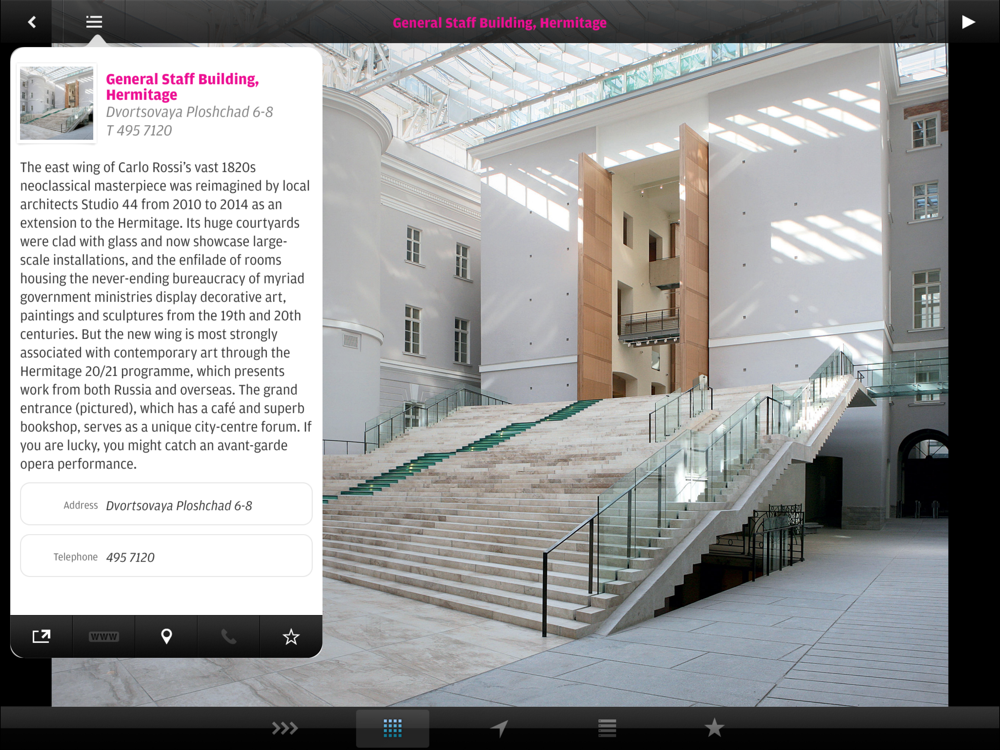Tap the venue thumbnail photo in the panel
Viewport: 1000px width, 750px height.
pos(56,103)
